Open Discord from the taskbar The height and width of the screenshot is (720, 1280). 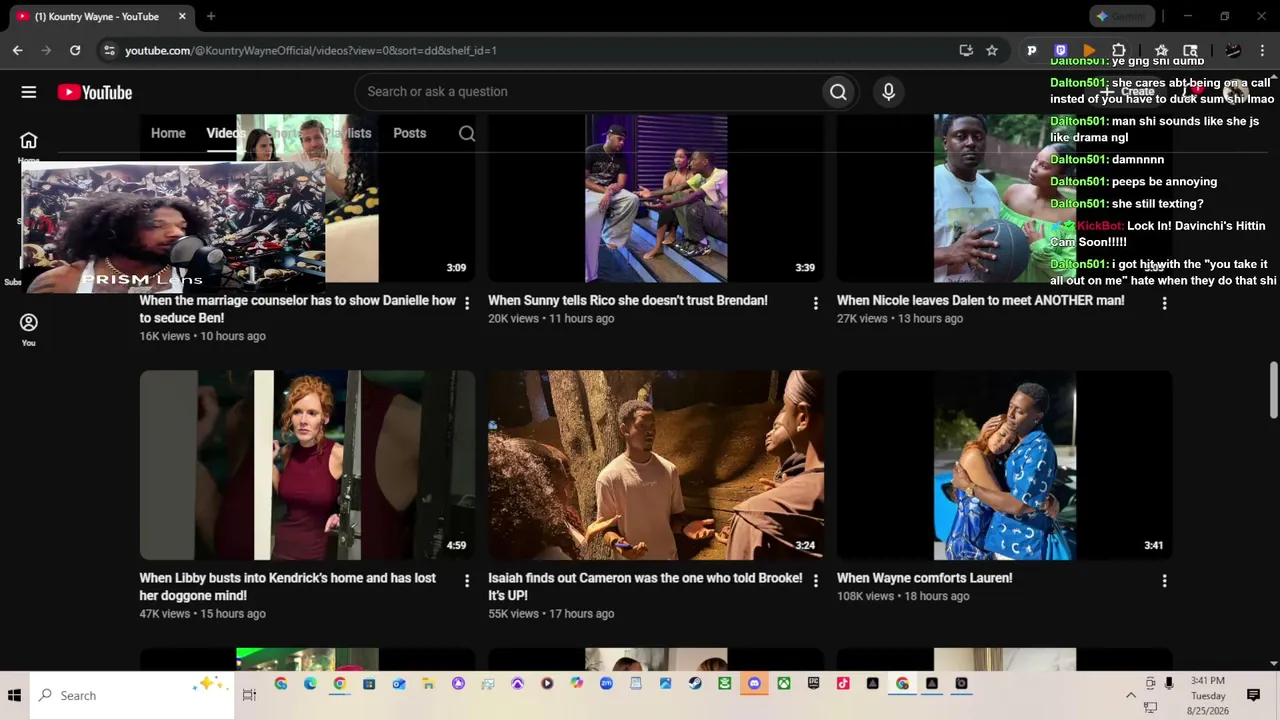[754, 684]
